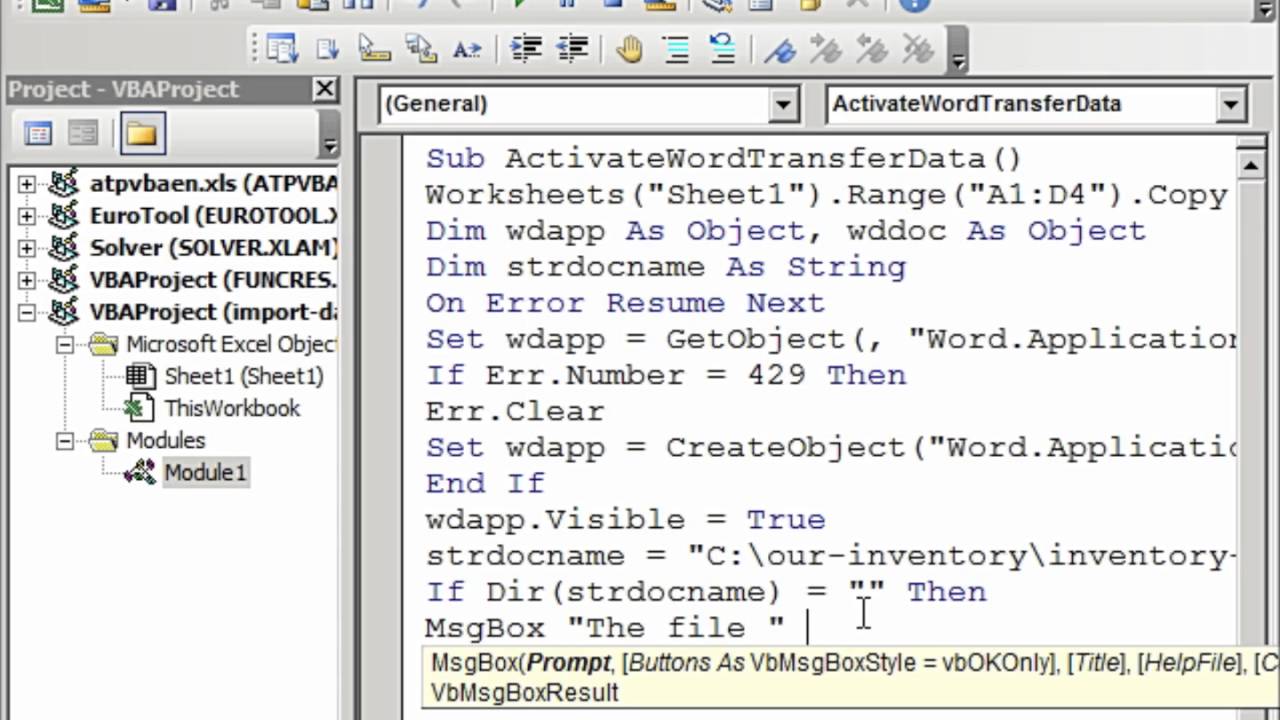This screenshot has width=1280, height=720.
Task: Select the Microsoft Excel Objects folder
Action: click(x=231, y=344)
